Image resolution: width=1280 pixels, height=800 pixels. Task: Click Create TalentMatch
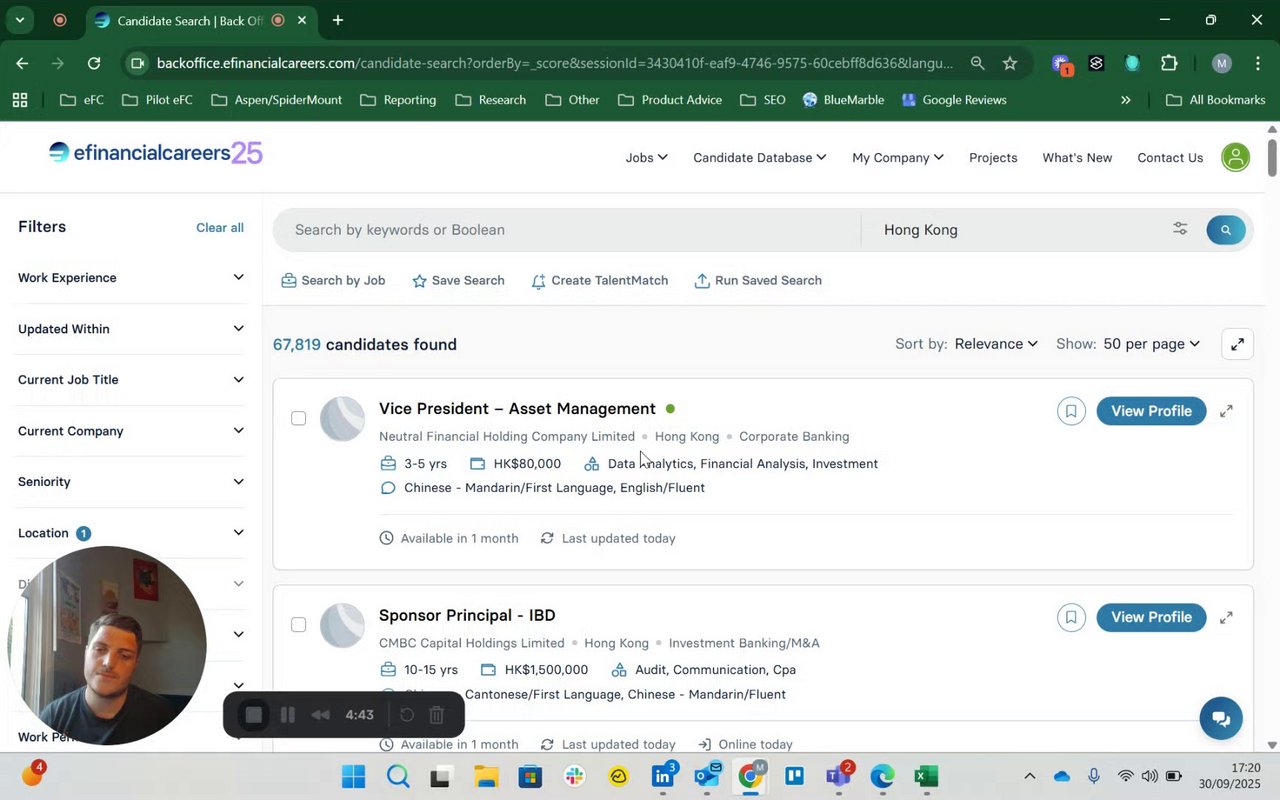click(x=599, y=281)
